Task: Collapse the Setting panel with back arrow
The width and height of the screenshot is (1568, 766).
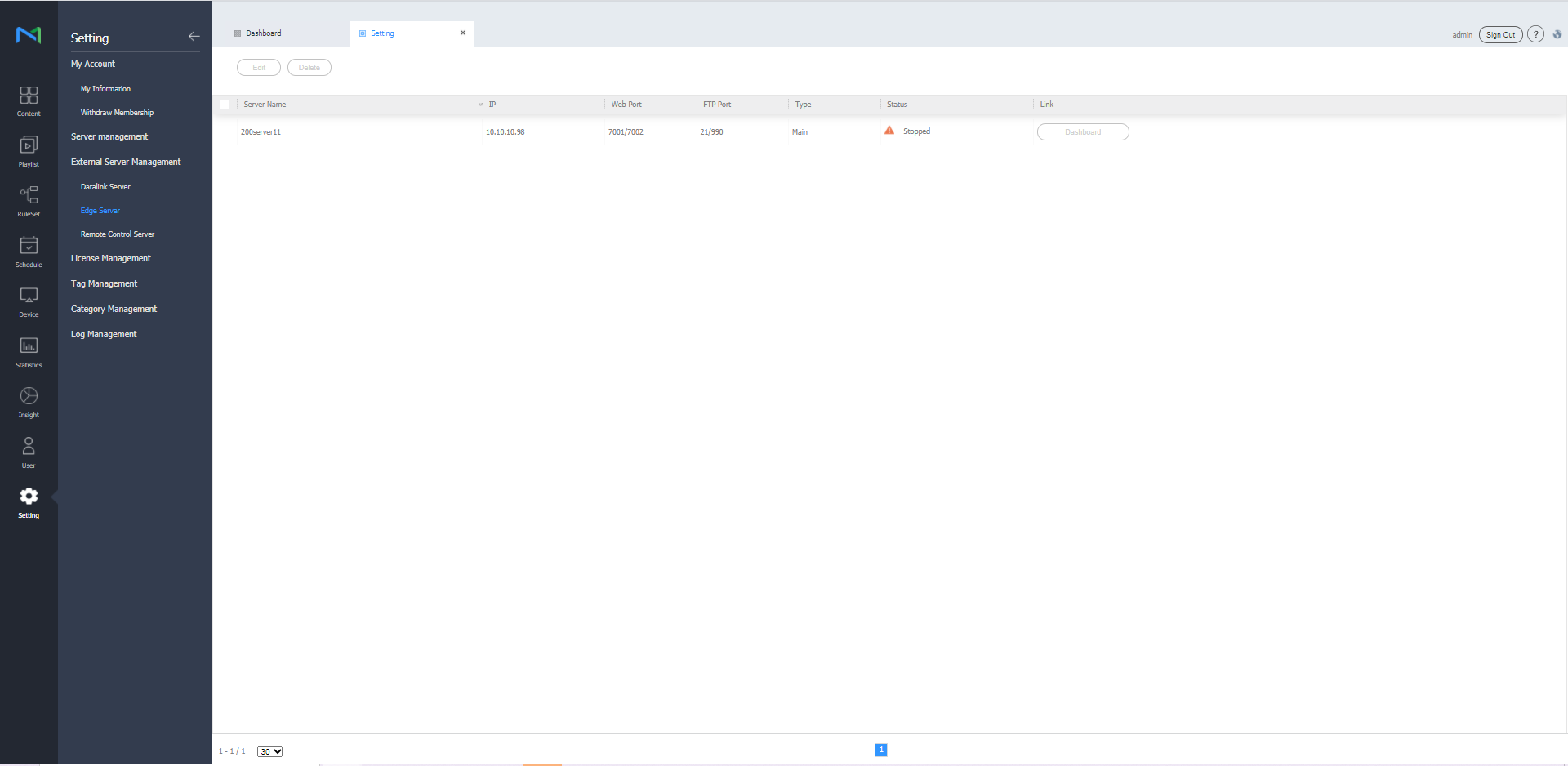Action: 194,36
